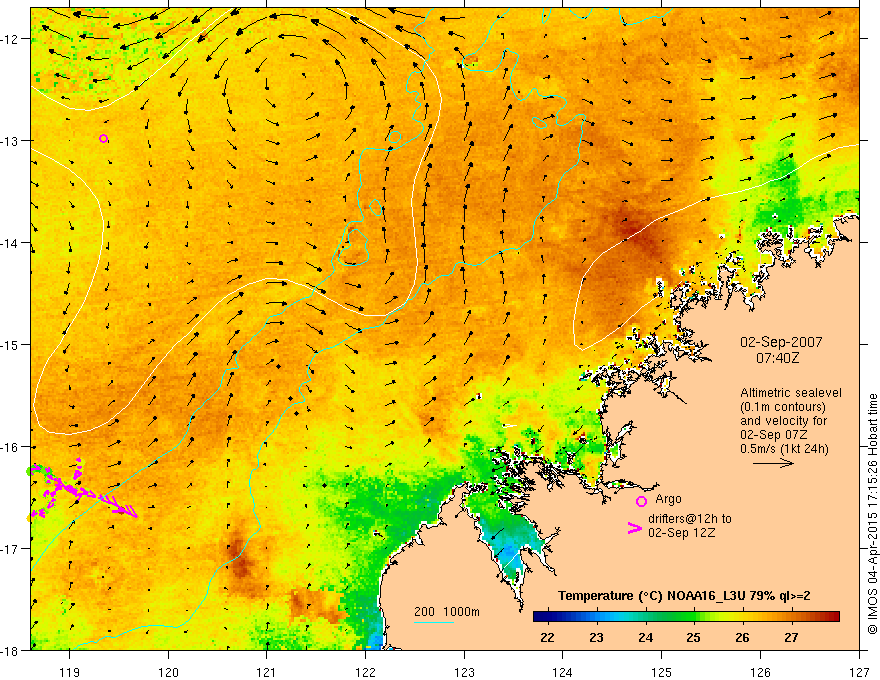Click the -17 latitude axis label

[10, 549]
